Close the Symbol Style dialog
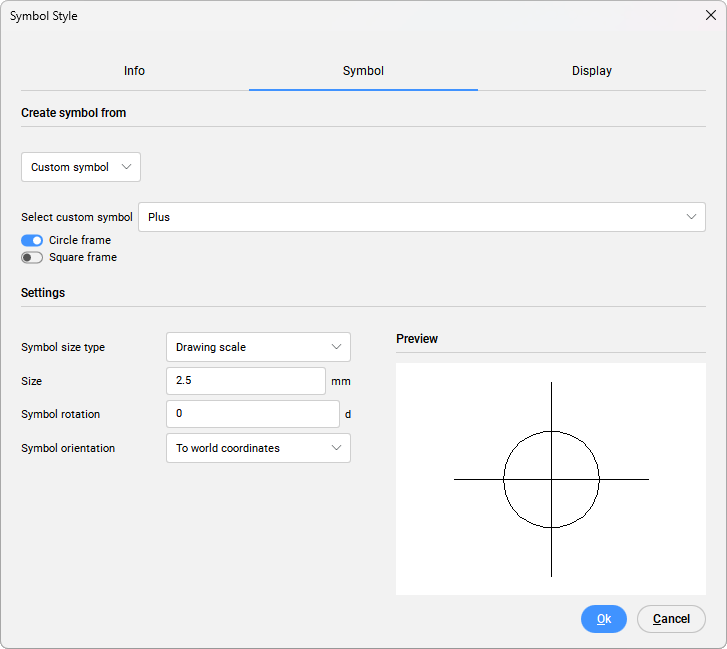This screenshot has height=649, width=727. [x=710, y=15]
